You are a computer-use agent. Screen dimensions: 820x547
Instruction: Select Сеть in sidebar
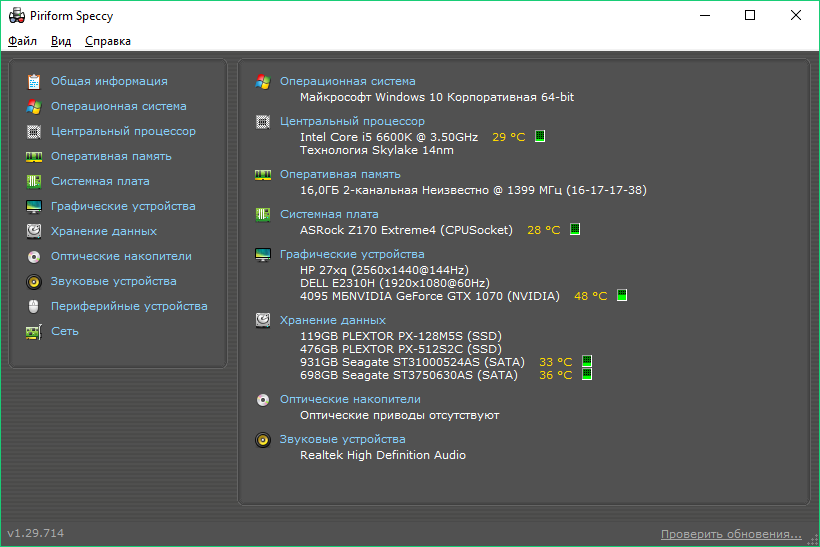[x=65, y=331]
